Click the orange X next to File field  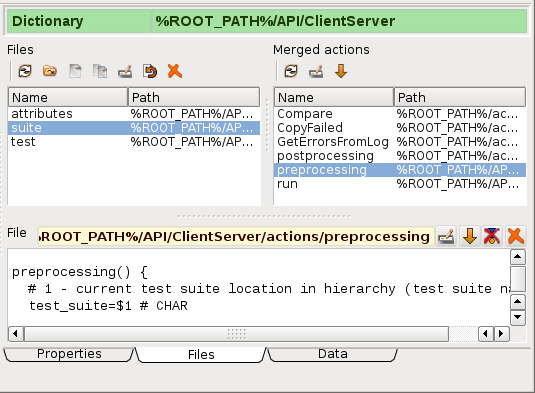[x=516, y=236]
